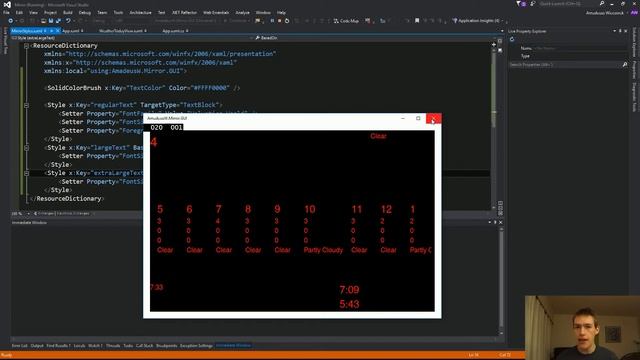Switch to the Error List tab

click(x=20, y=346)
